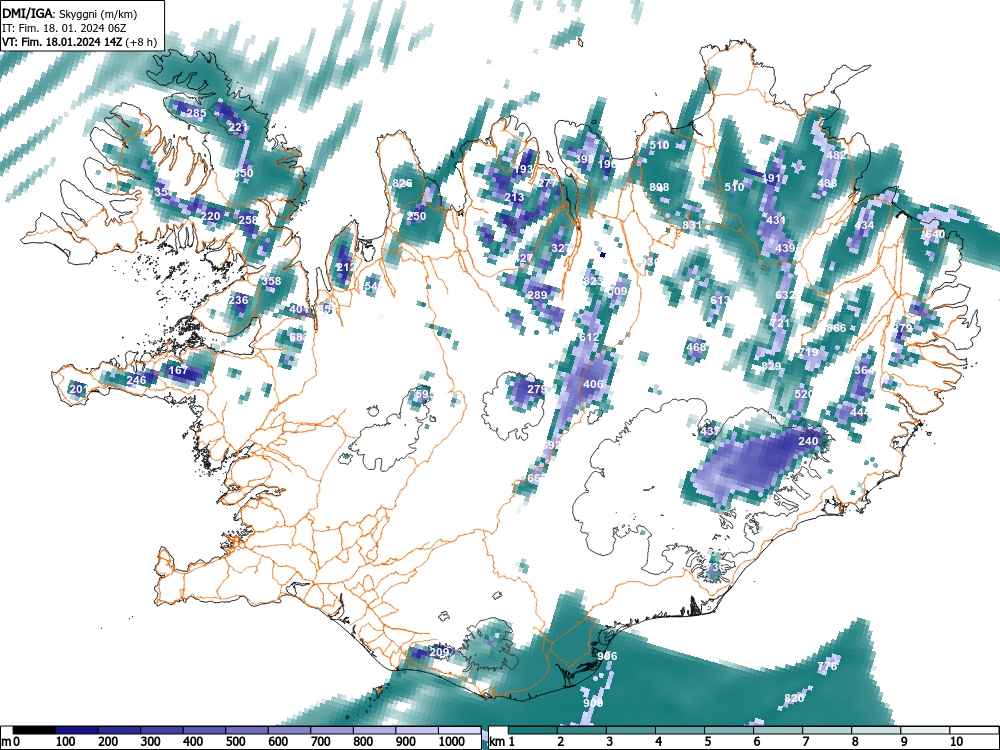The image size is (1000, 750).
Task: Select the pale swatch between 900 and 1000 m
Action: pos(418,730)
